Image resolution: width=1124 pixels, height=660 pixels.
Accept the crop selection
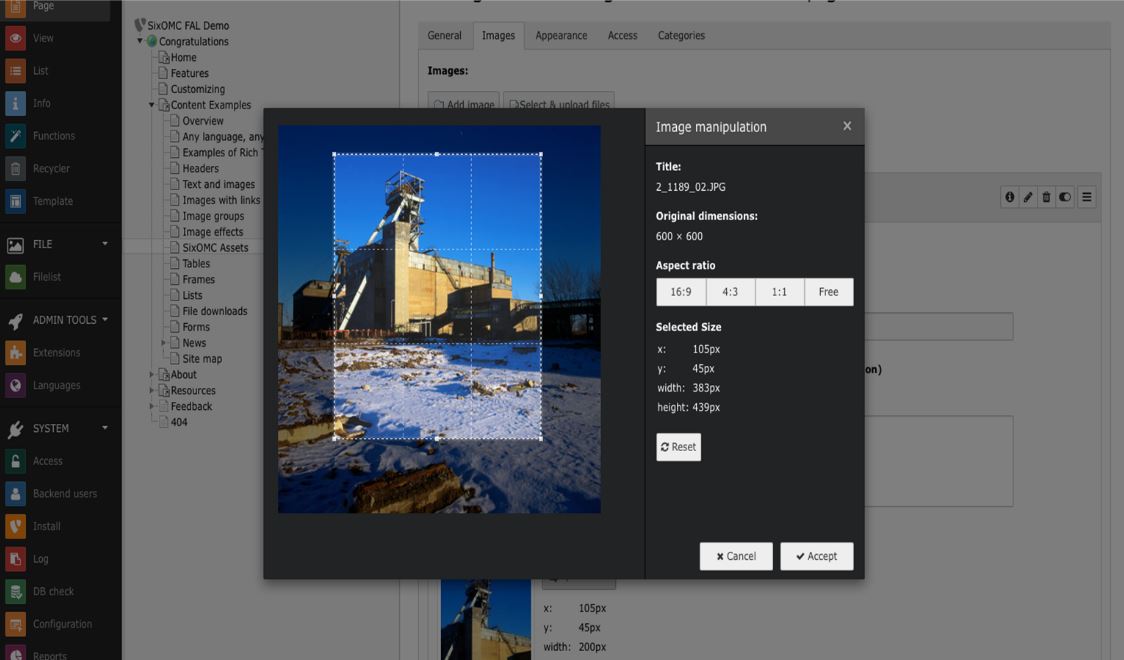[816, 556]
